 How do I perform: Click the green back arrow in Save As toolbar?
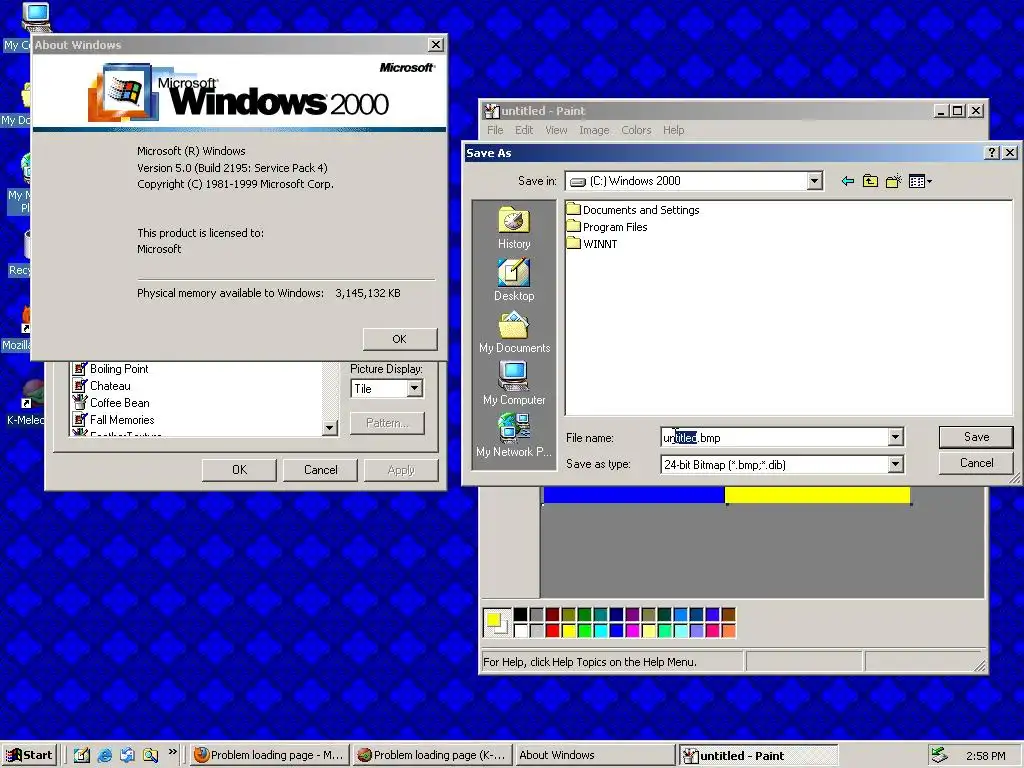tap(848, 181)
